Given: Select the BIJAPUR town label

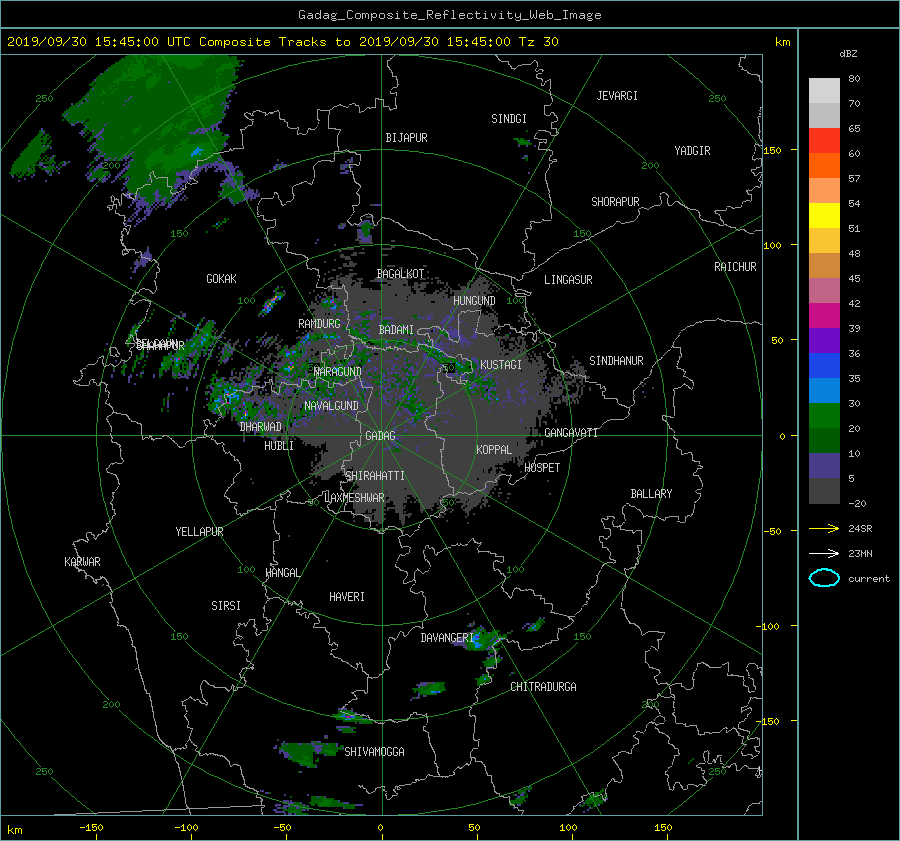Looking at the screenshot, I should [406, 138].
